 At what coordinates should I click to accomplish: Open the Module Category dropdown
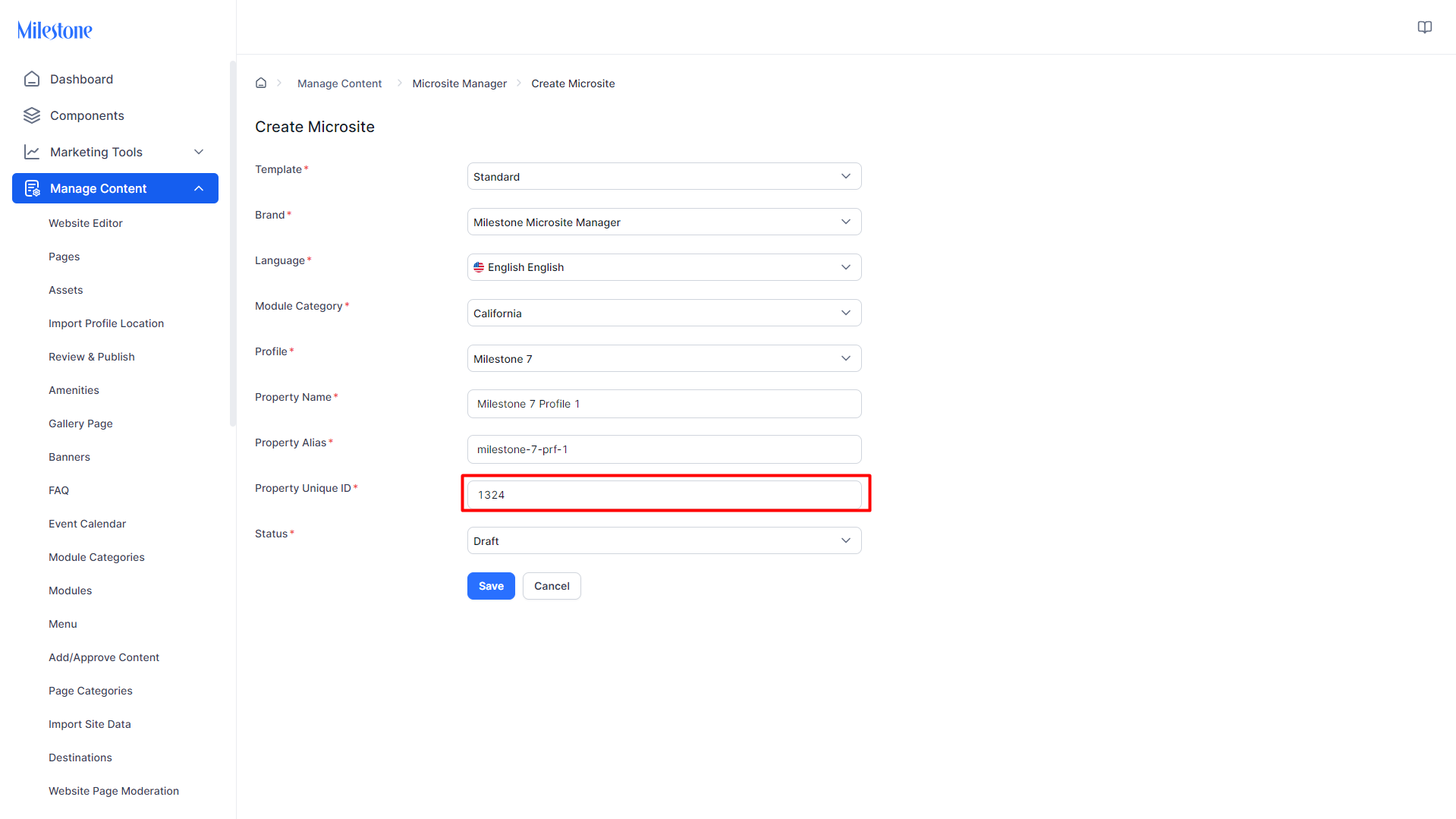click(665, 313)
